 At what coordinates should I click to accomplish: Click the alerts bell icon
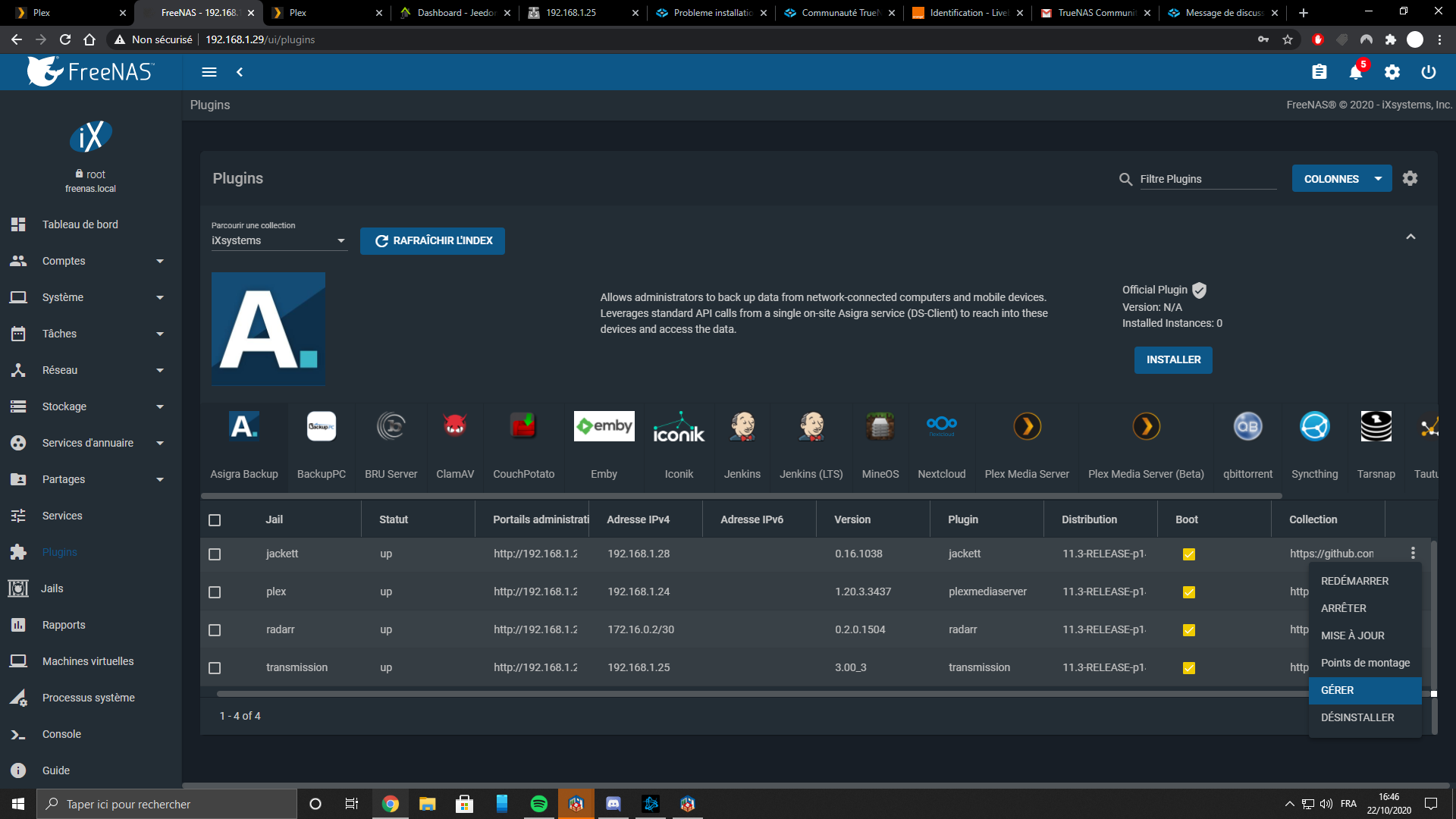pyautogui.click(x=1356, y=72)
